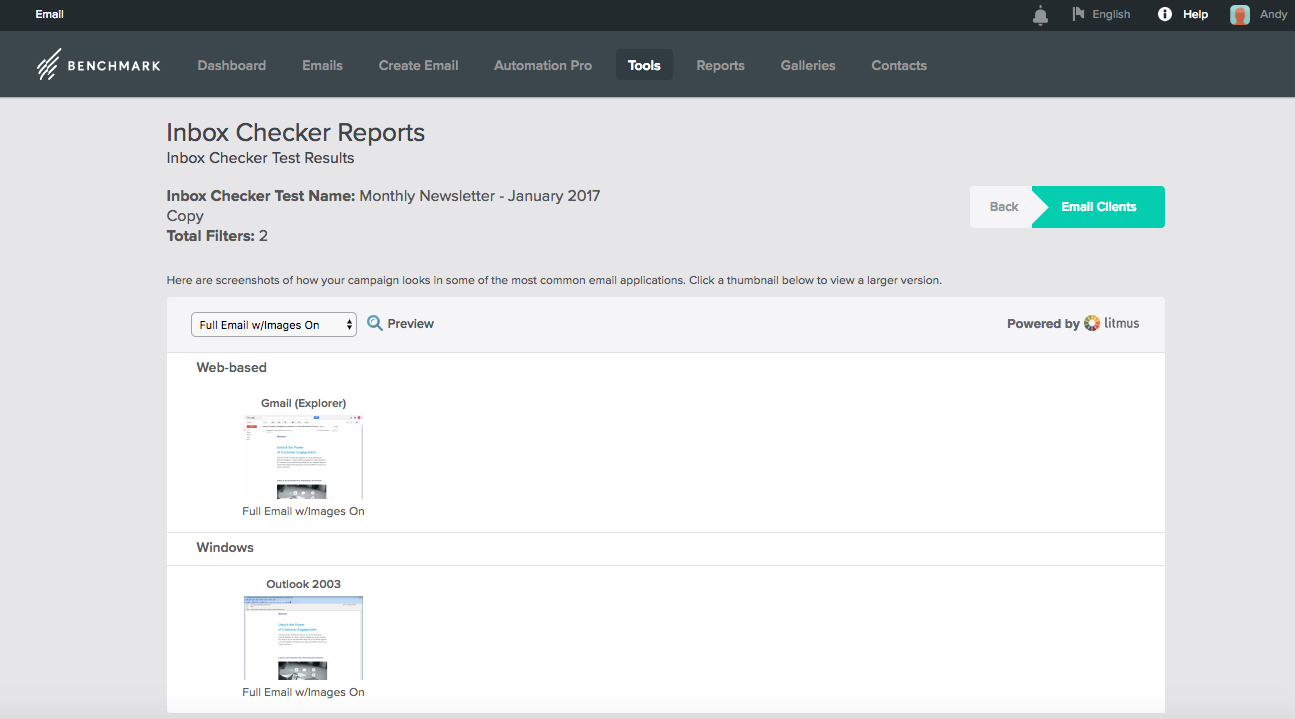Click the Email Clients button
1295x719 pixels.
1098,207
